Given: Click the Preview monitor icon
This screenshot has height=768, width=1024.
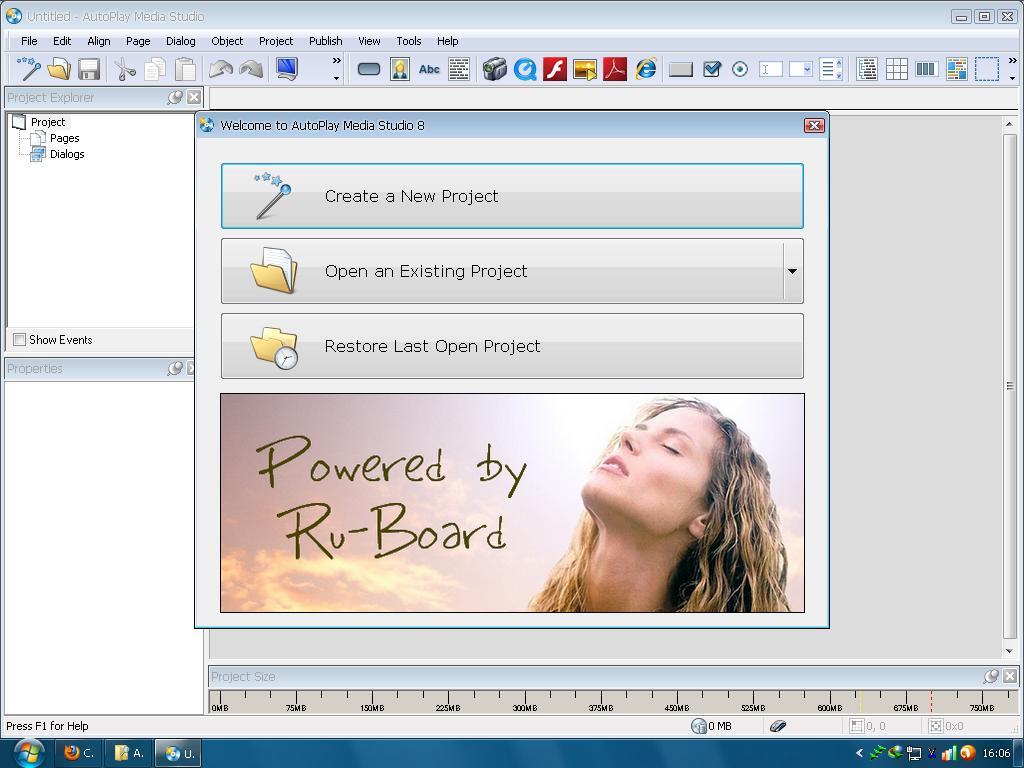Looking at the screenshot, I should pyautogui.click(x=287, y=69).
